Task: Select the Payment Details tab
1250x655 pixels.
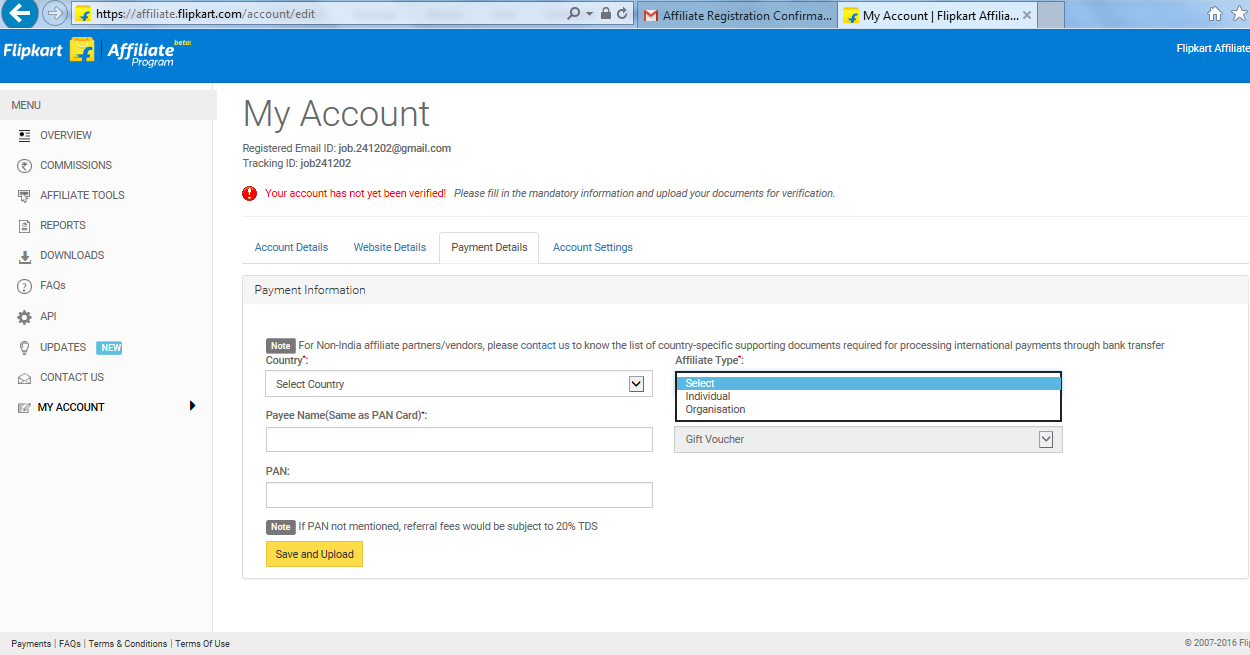Action: click(x=489, y=248)
